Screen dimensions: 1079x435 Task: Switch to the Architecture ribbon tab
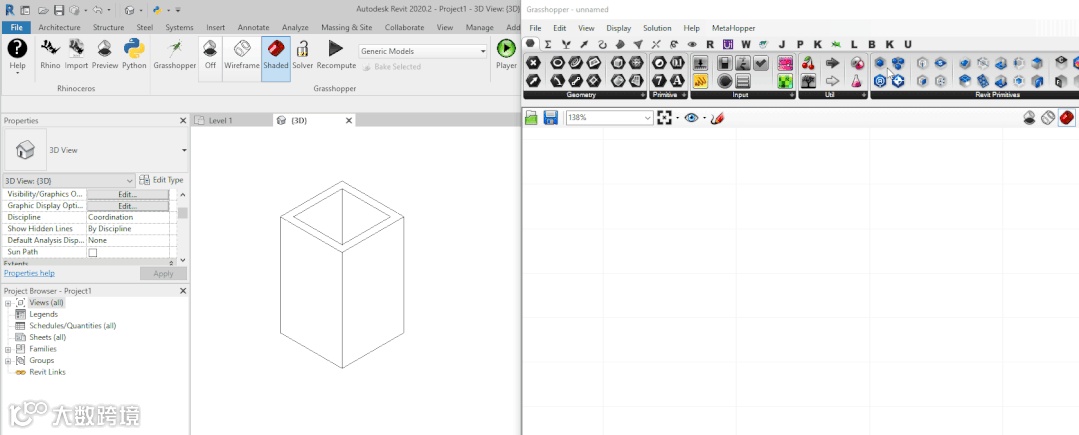coord(59,28)
